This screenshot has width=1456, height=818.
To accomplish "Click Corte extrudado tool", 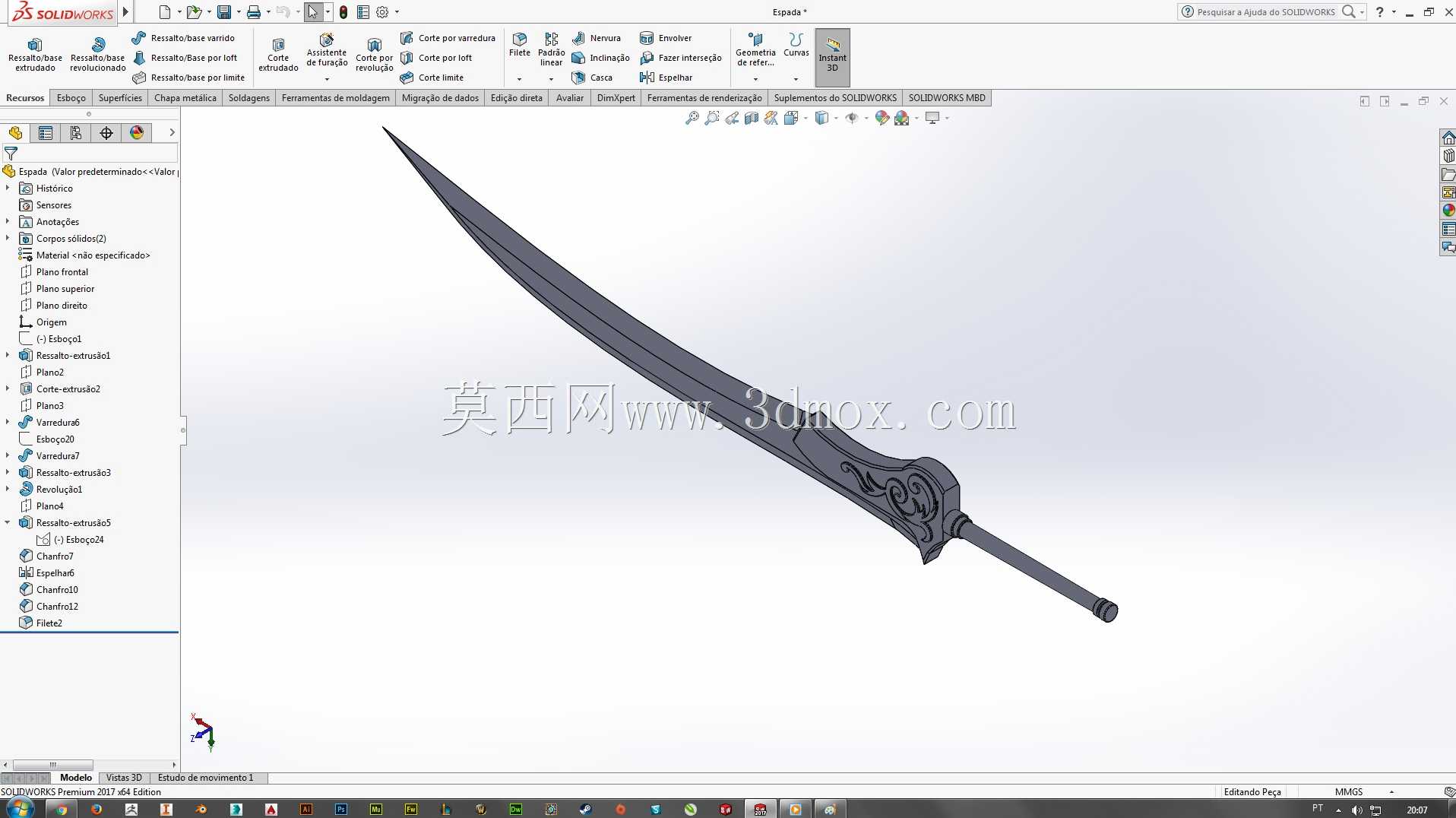I will click(x=278, y=55).
